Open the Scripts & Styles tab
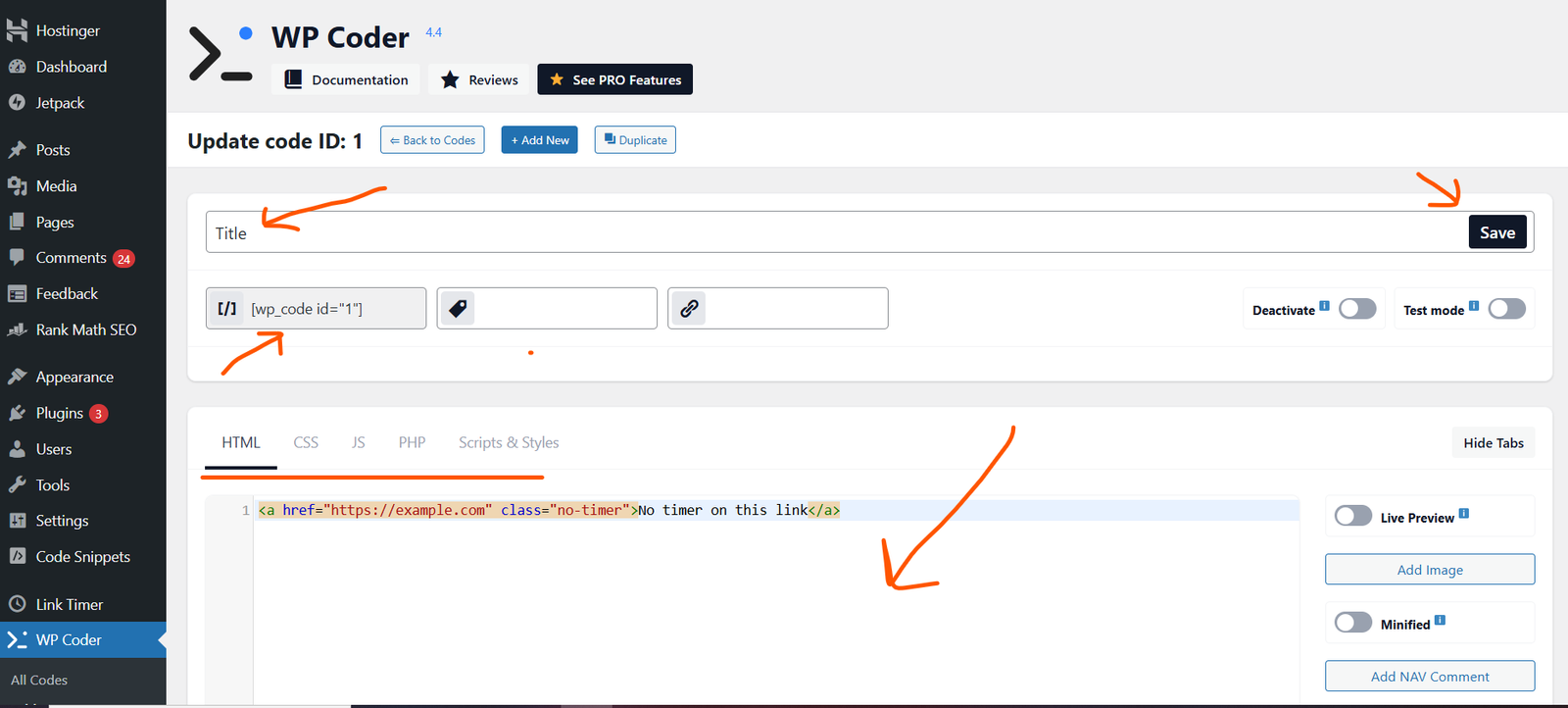The width and height of the screenshot is (1568, 708). [509, 442]
